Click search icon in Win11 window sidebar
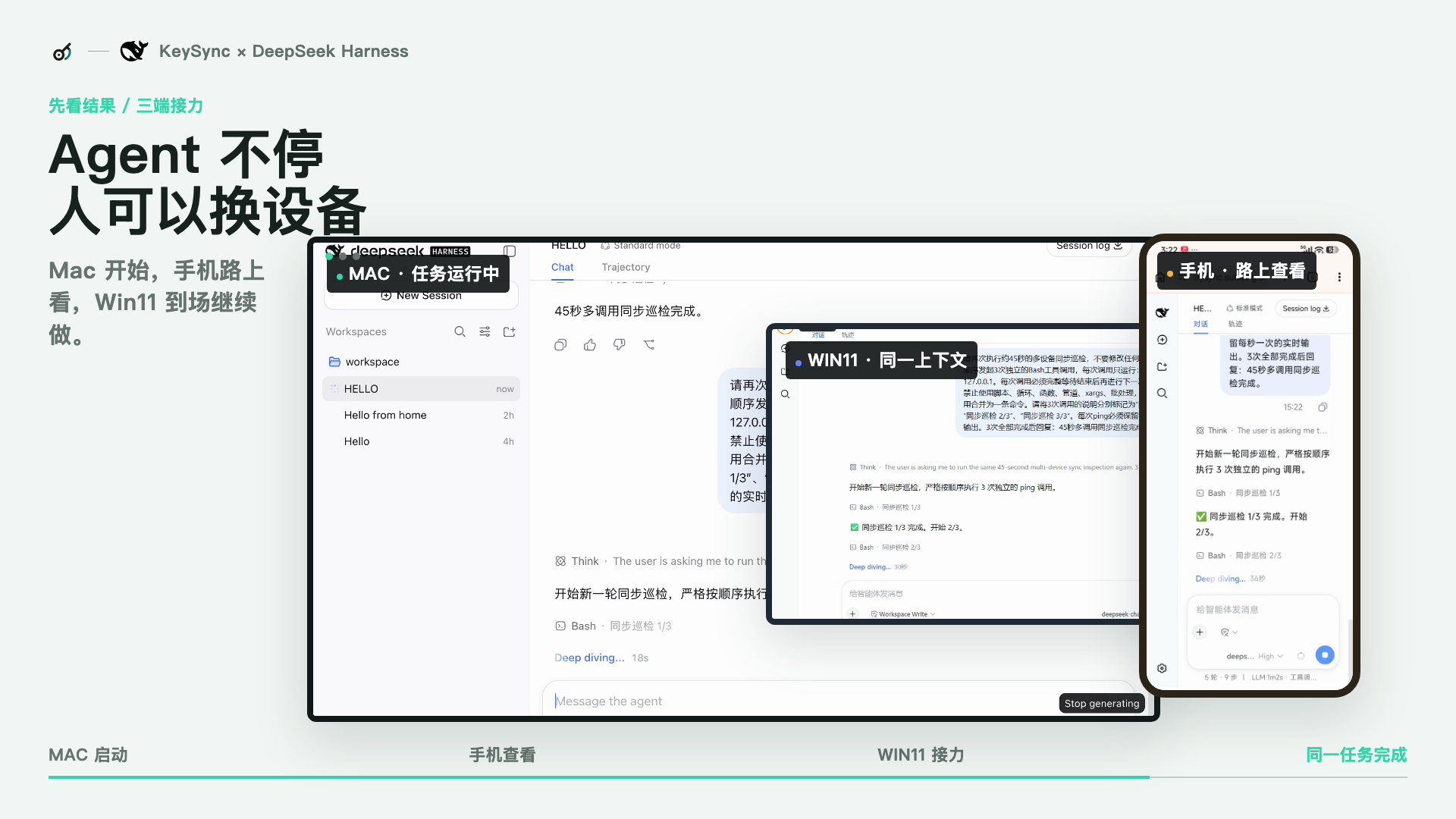The image size is (1456, 819). (786, 394)
